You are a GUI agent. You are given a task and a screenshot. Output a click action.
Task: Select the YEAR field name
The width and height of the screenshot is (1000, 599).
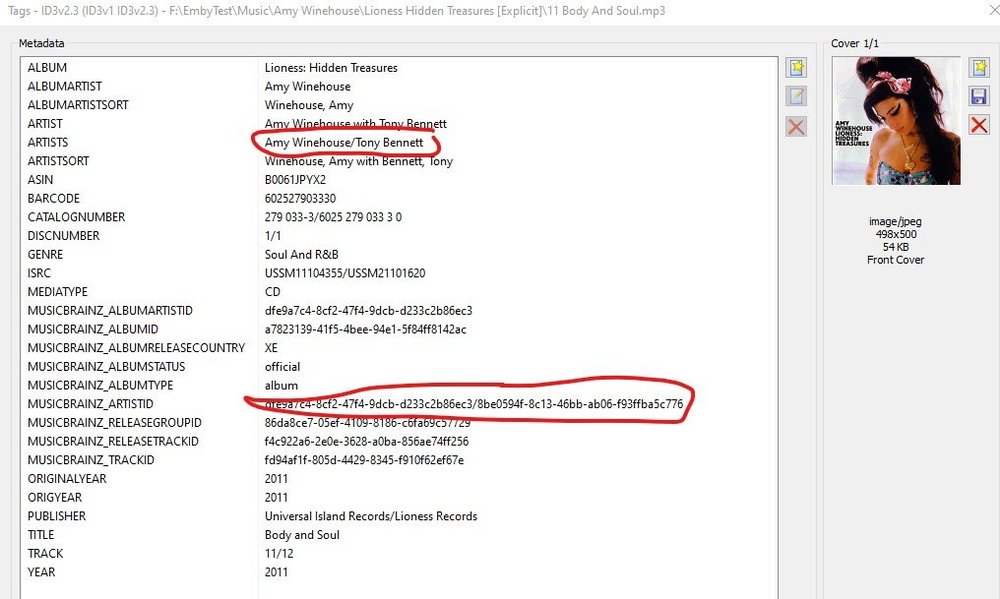(41, 572)
